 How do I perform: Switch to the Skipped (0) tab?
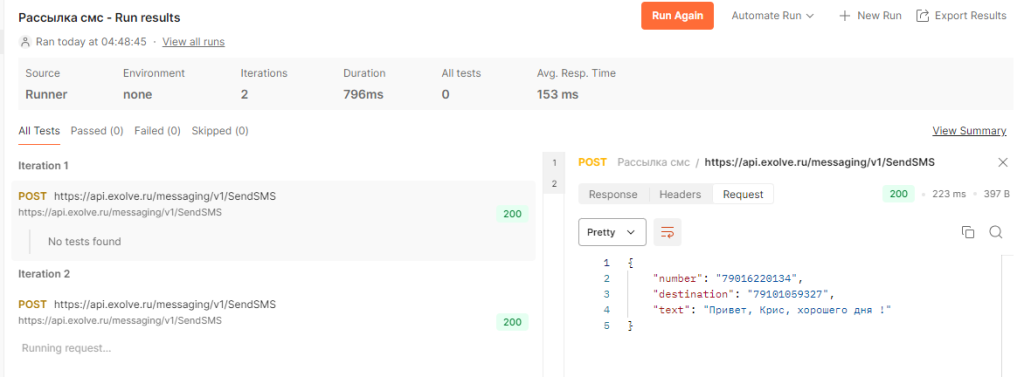220,131
